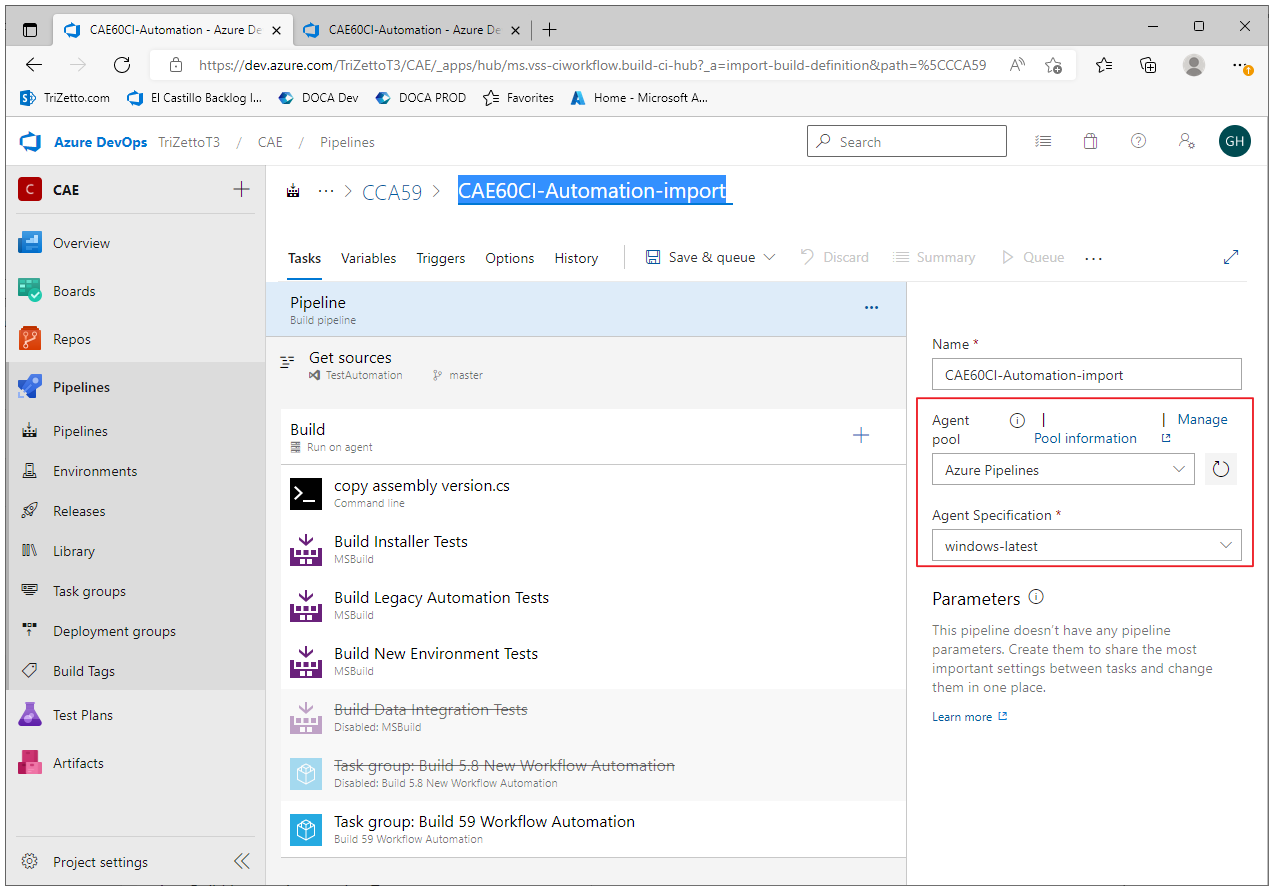Click Save & queue button
Viewport: 1274px width, 890px height.
[700, 257]
